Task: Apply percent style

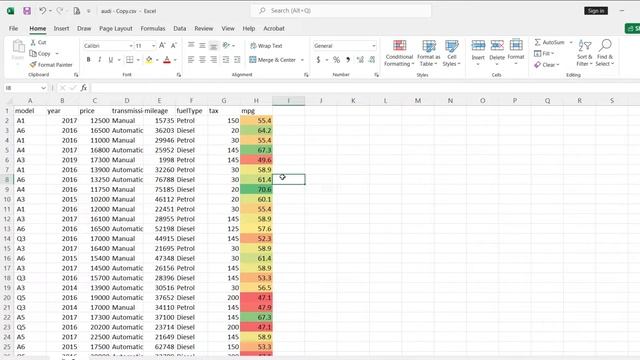Action: (x=336, y=60)
